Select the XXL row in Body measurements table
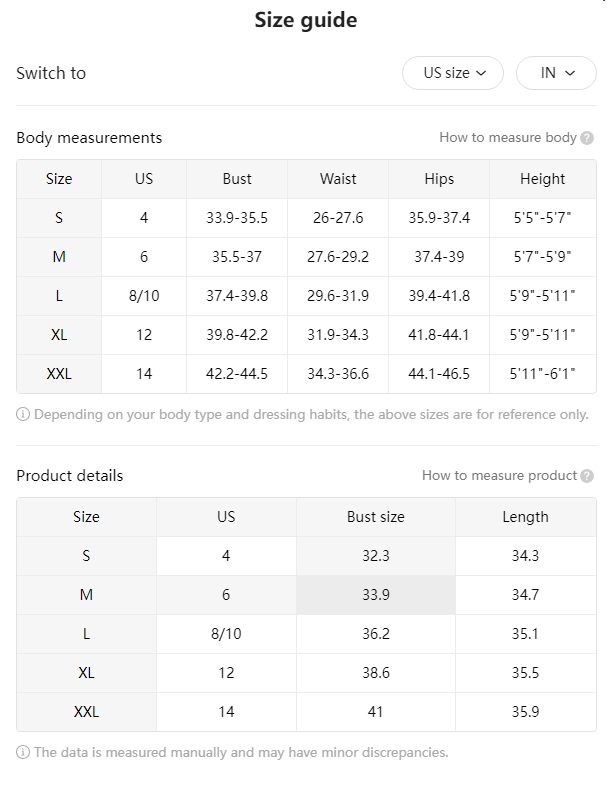 306,374
